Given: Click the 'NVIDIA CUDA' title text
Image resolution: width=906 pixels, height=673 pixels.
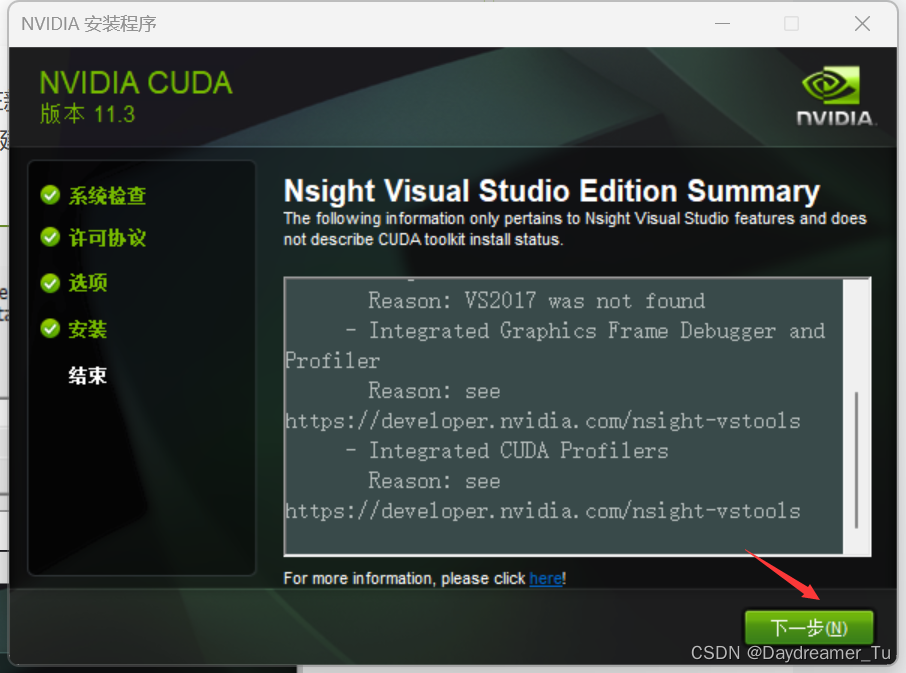Looking at the screenshot, I should [x=136, y=83].
